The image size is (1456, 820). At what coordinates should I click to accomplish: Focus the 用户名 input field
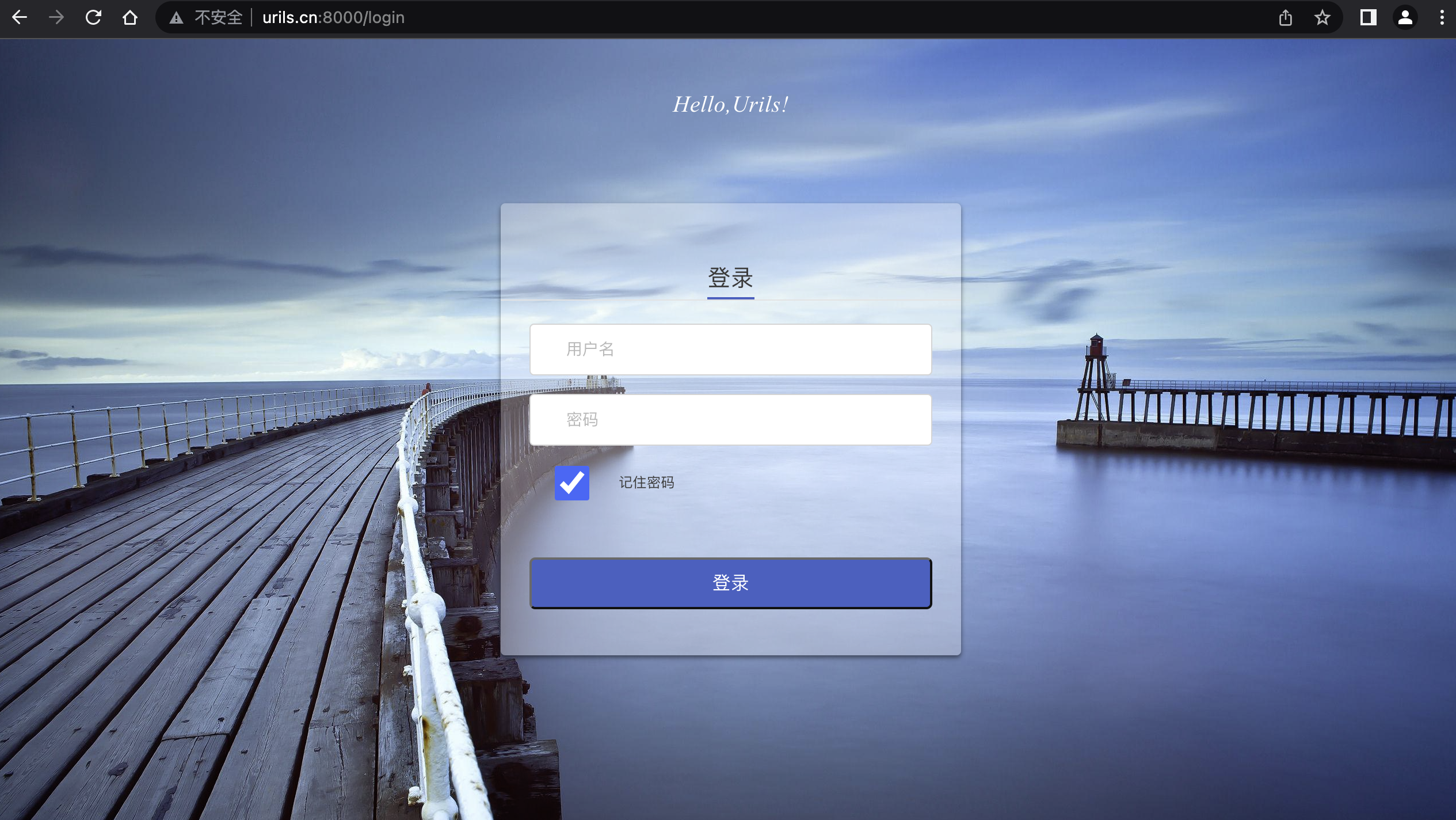tap(730, 349)
